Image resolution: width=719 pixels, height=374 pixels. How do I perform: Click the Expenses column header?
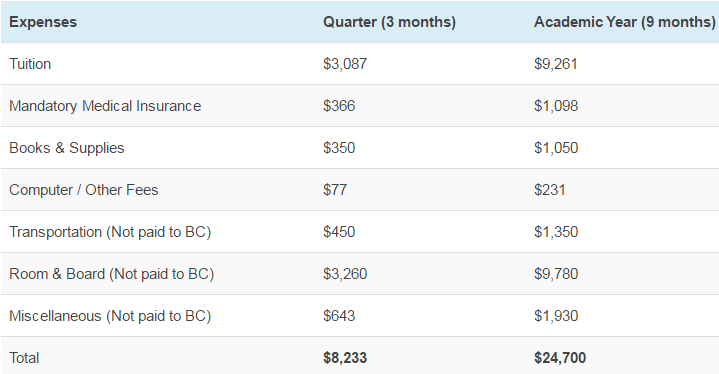click(x=43, y=22)
